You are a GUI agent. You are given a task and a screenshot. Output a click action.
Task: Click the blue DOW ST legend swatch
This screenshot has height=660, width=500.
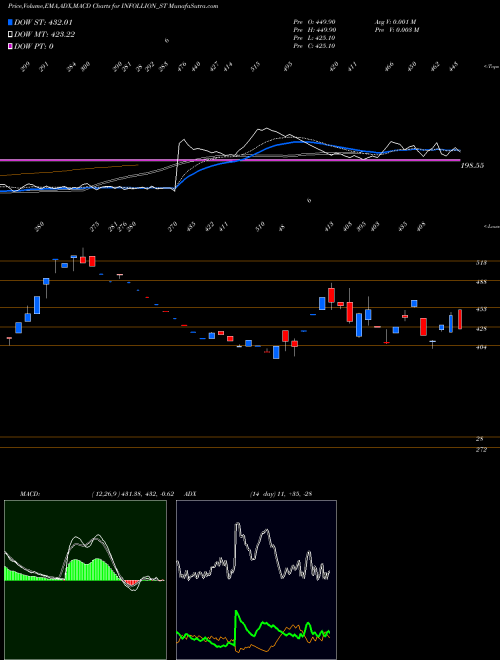pyautogui.click(x=11, y=23)
